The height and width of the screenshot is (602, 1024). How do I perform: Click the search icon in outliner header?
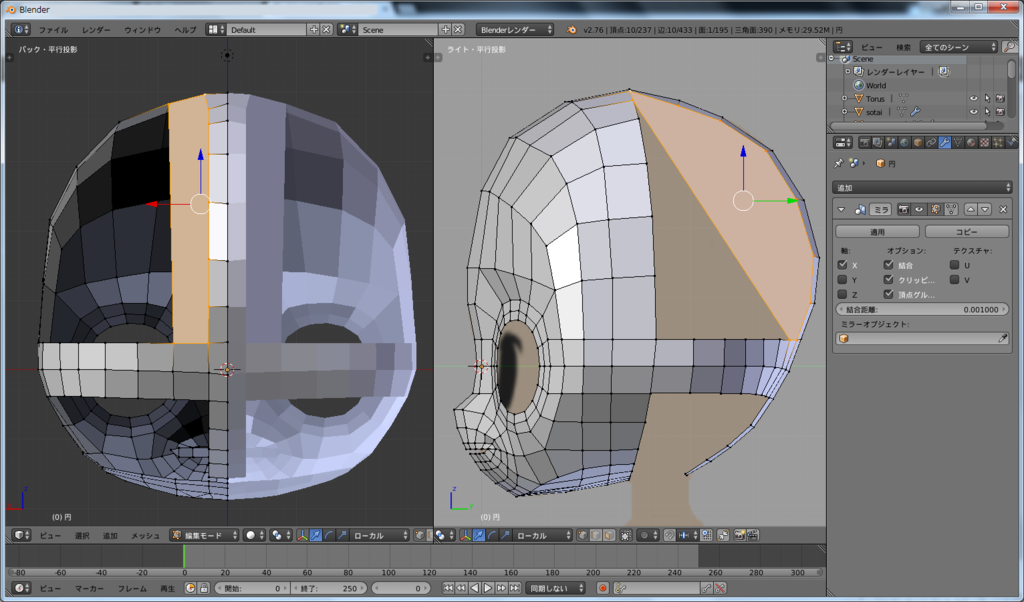click(1009, 47)
